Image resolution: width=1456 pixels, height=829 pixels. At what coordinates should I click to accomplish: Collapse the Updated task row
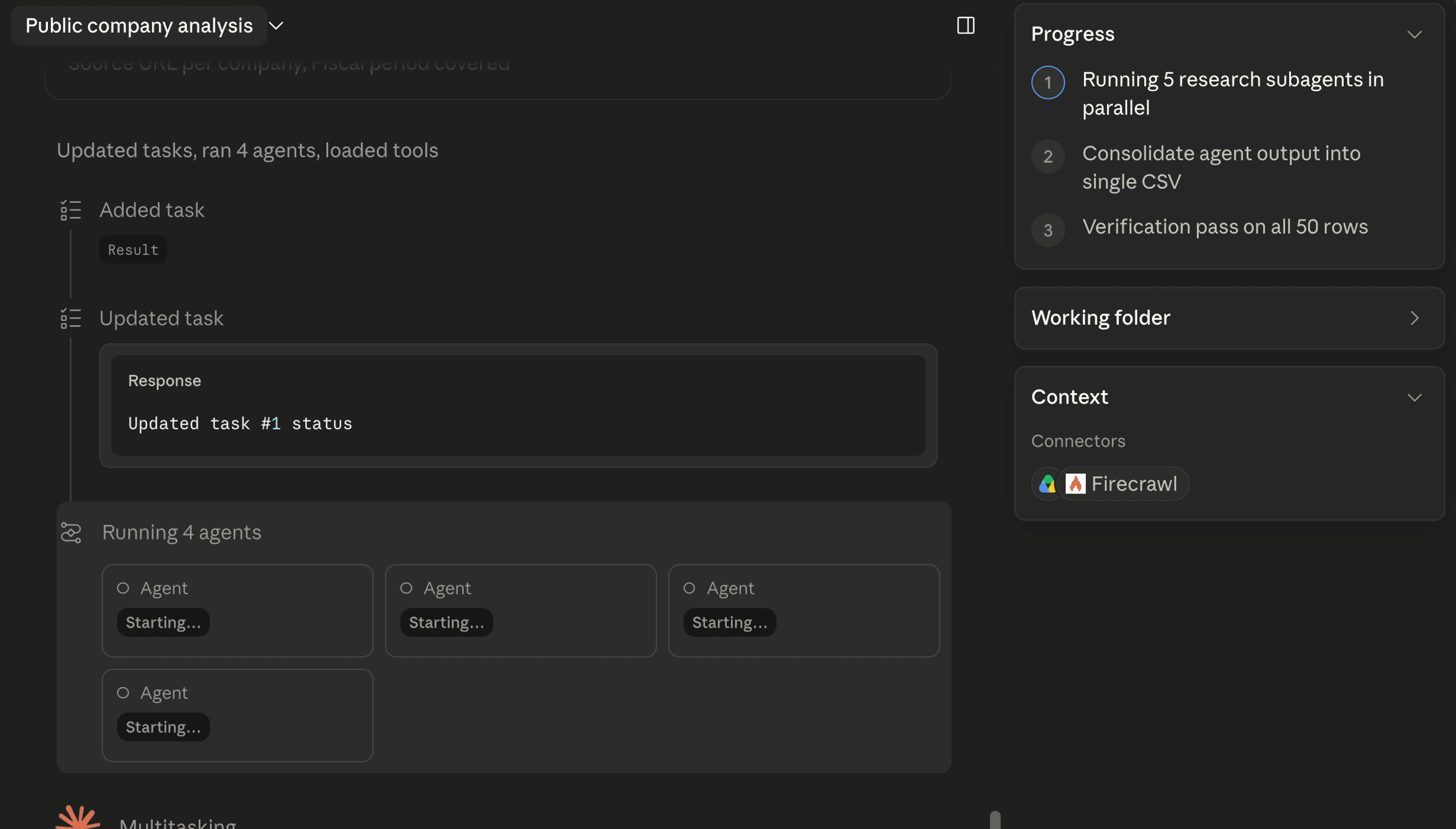(x=161, y=318)
